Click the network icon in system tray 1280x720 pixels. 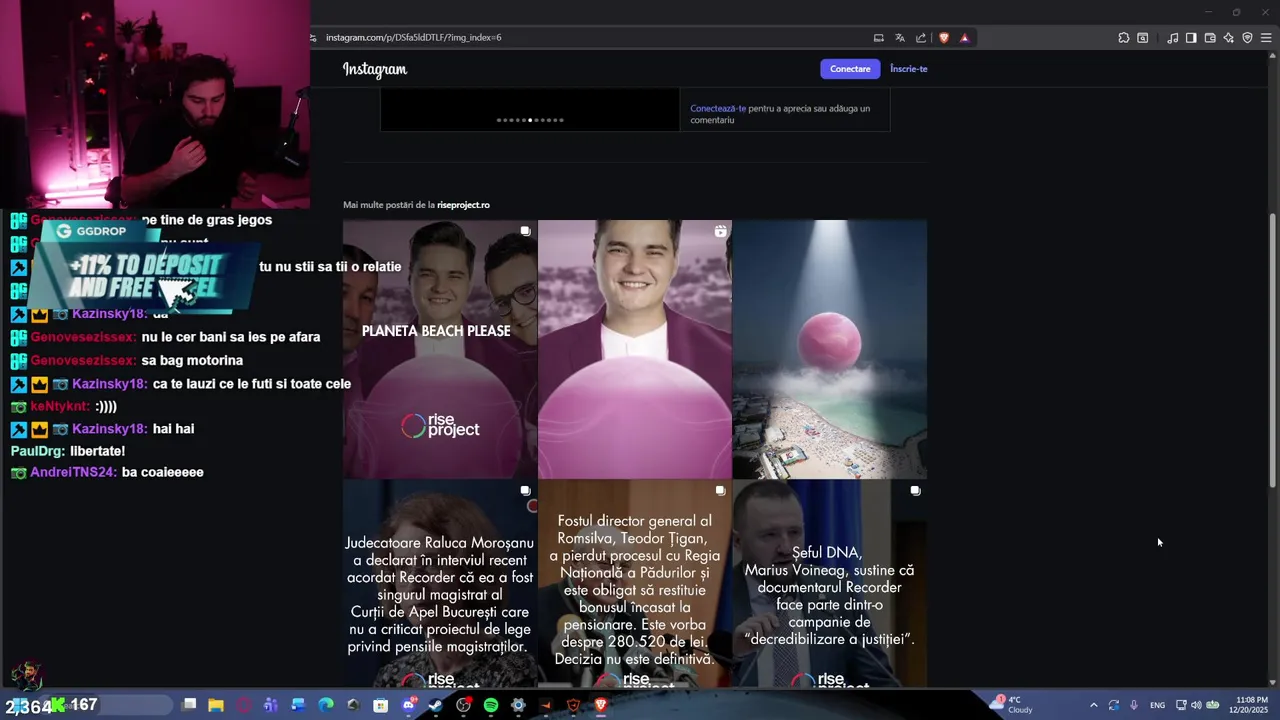tap(1181, 705)
